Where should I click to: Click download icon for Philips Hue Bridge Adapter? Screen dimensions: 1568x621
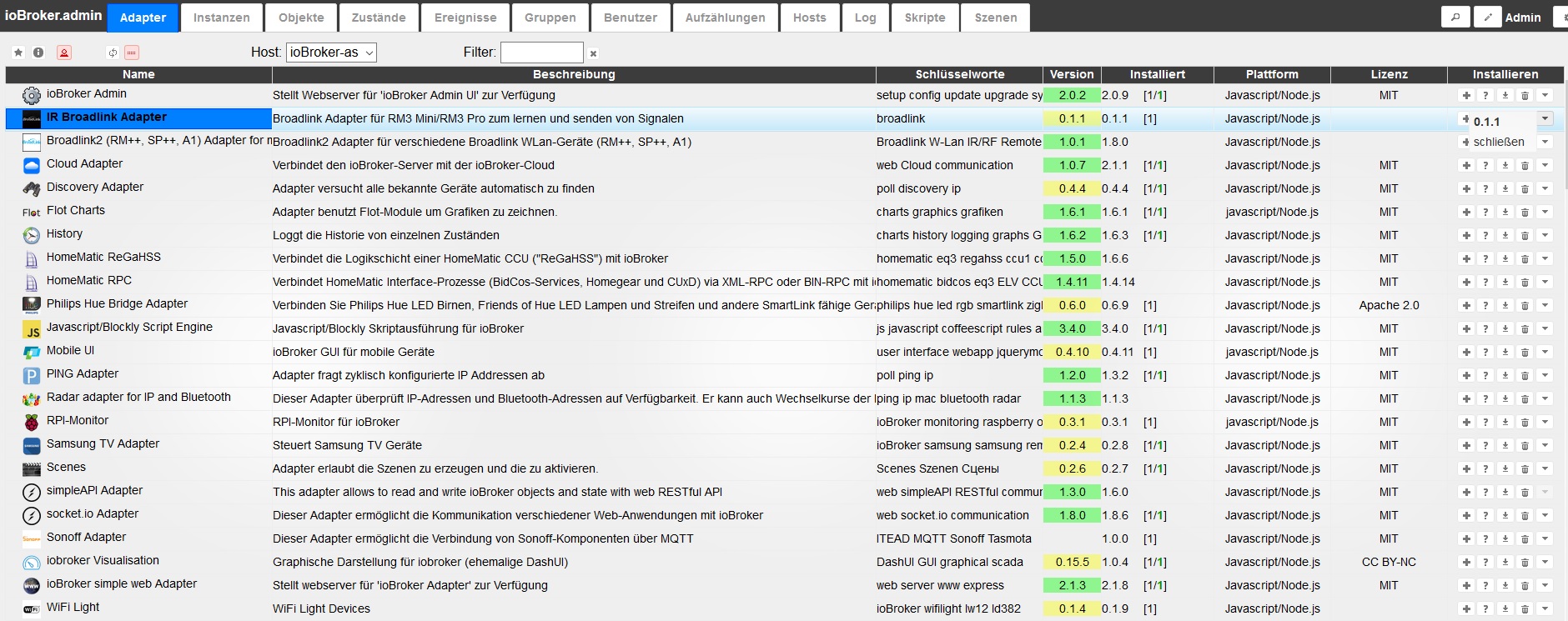(x=1505, y=306)
